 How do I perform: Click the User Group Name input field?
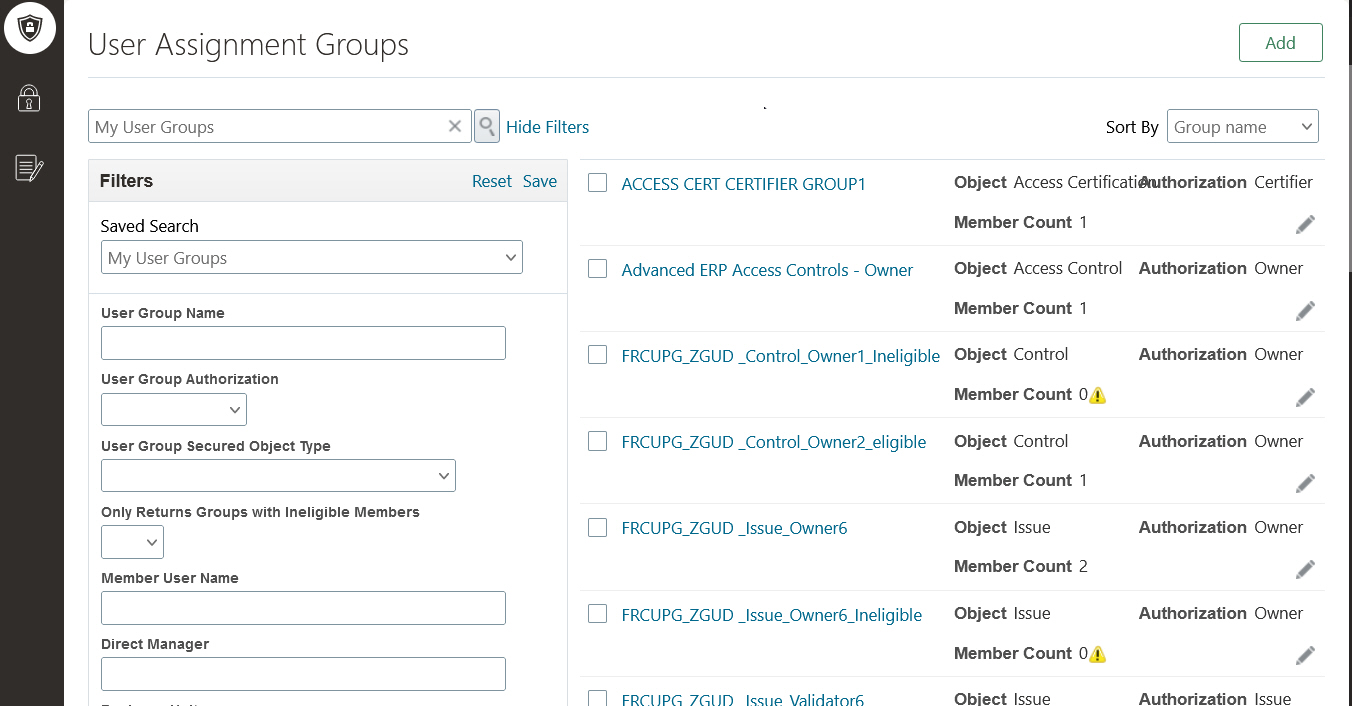(303, 343)
